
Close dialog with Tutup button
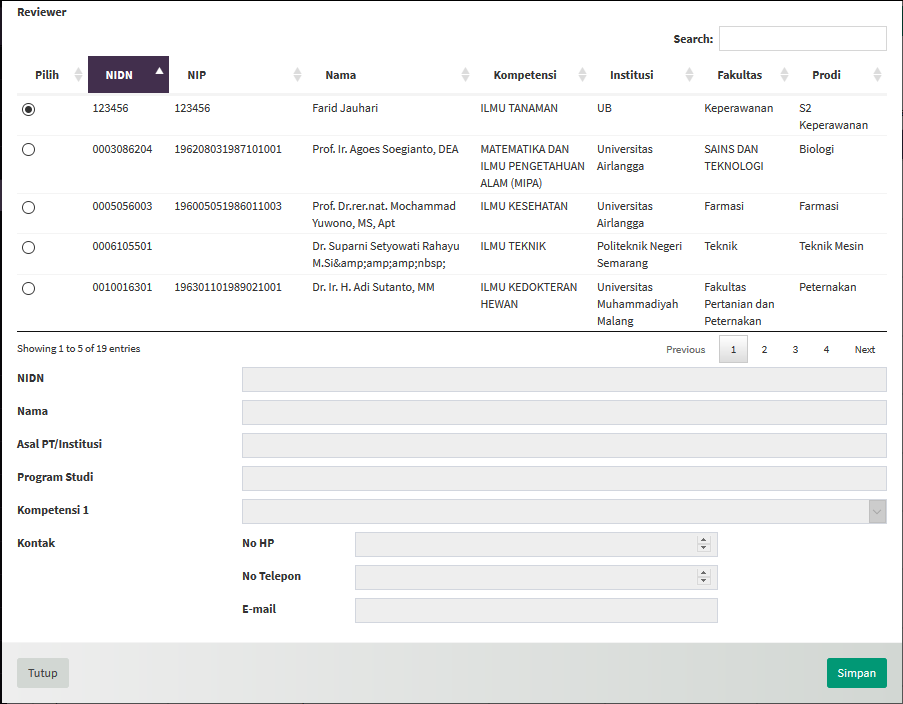click(43, 673)
